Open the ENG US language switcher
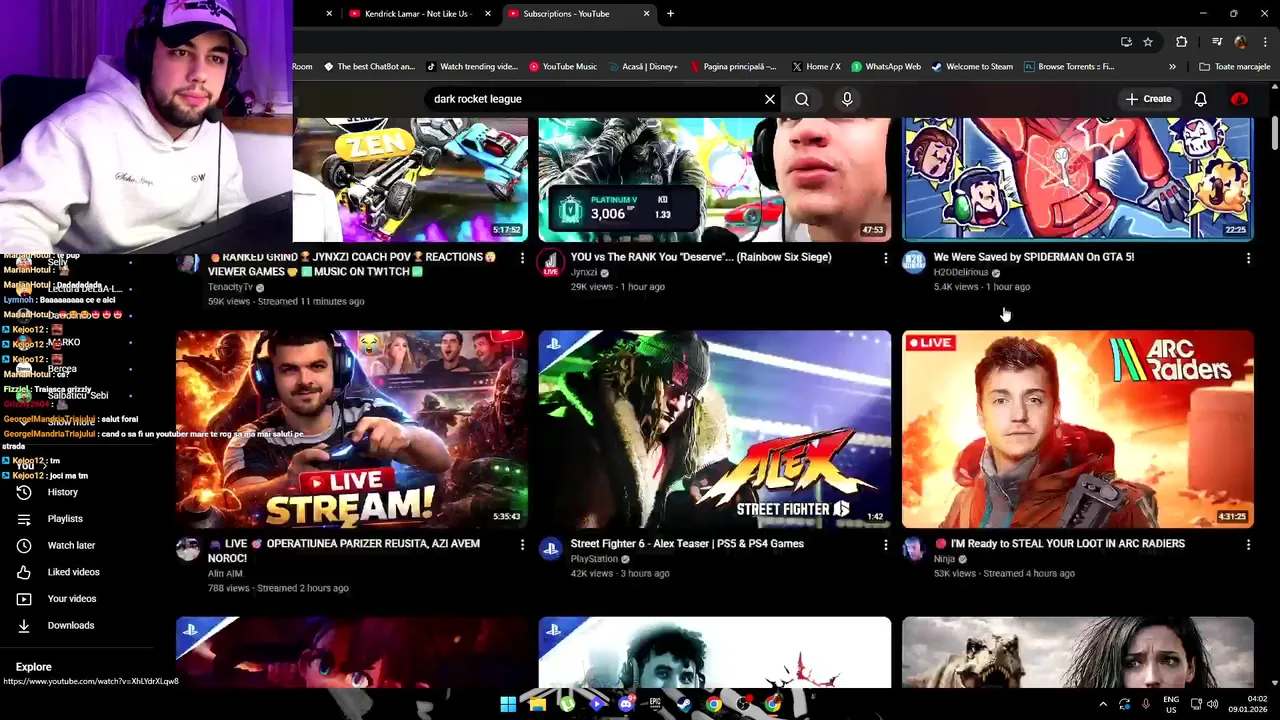The width and height of the screenshot is (1280, 720). point(1171,704)
